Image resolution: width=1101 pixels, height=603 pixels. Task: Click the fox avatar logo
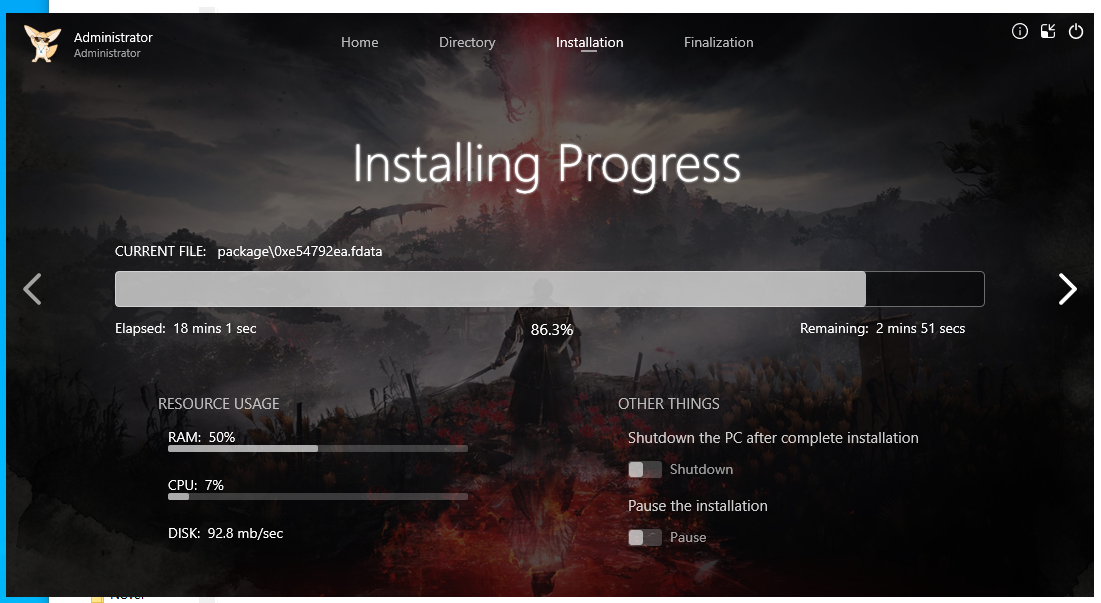[41, 44]
